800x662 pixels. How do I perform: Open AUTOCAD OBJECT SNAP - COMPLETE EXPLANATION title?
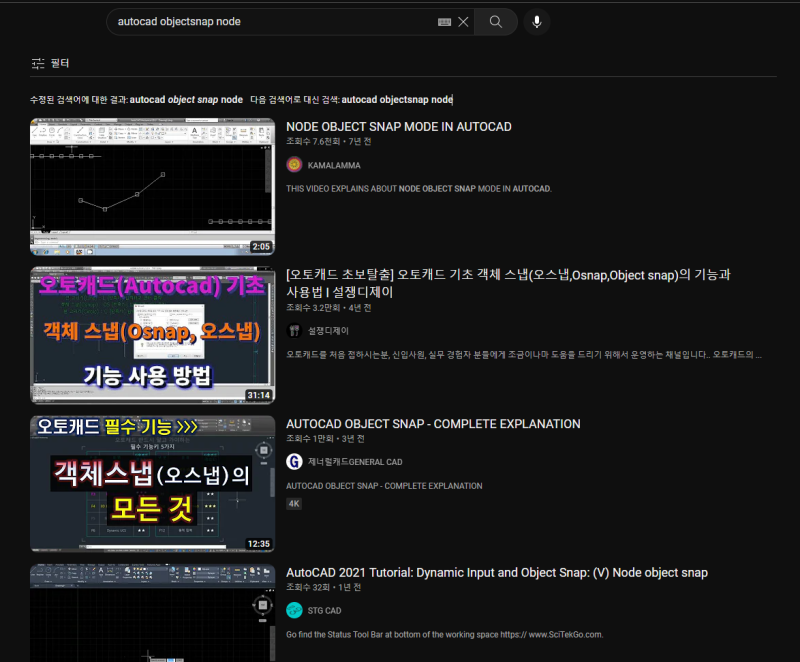[x=433, y=424]
